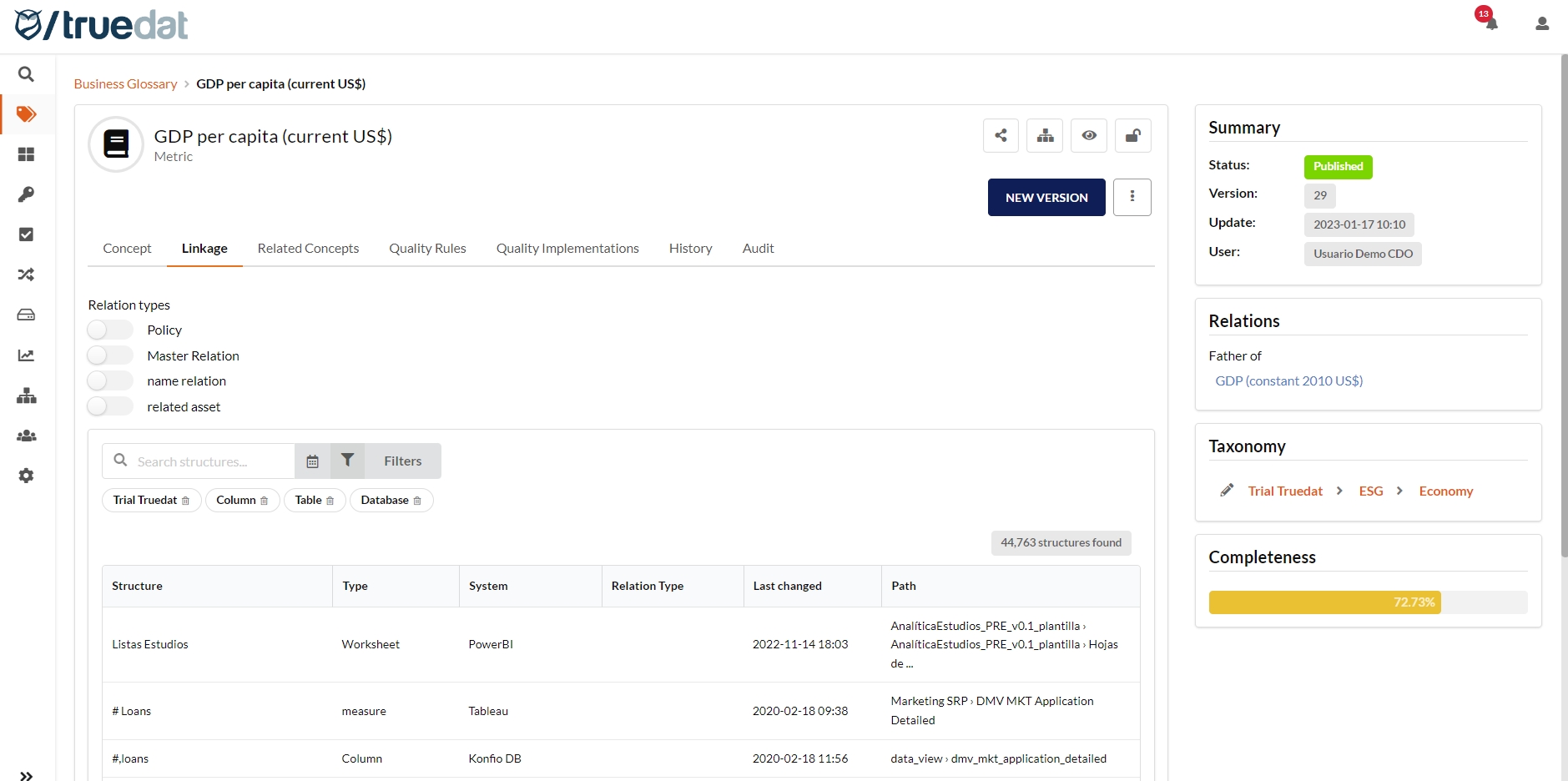Open the History tab
This screenshot has width=1568, height=781.
coord(690,249)
